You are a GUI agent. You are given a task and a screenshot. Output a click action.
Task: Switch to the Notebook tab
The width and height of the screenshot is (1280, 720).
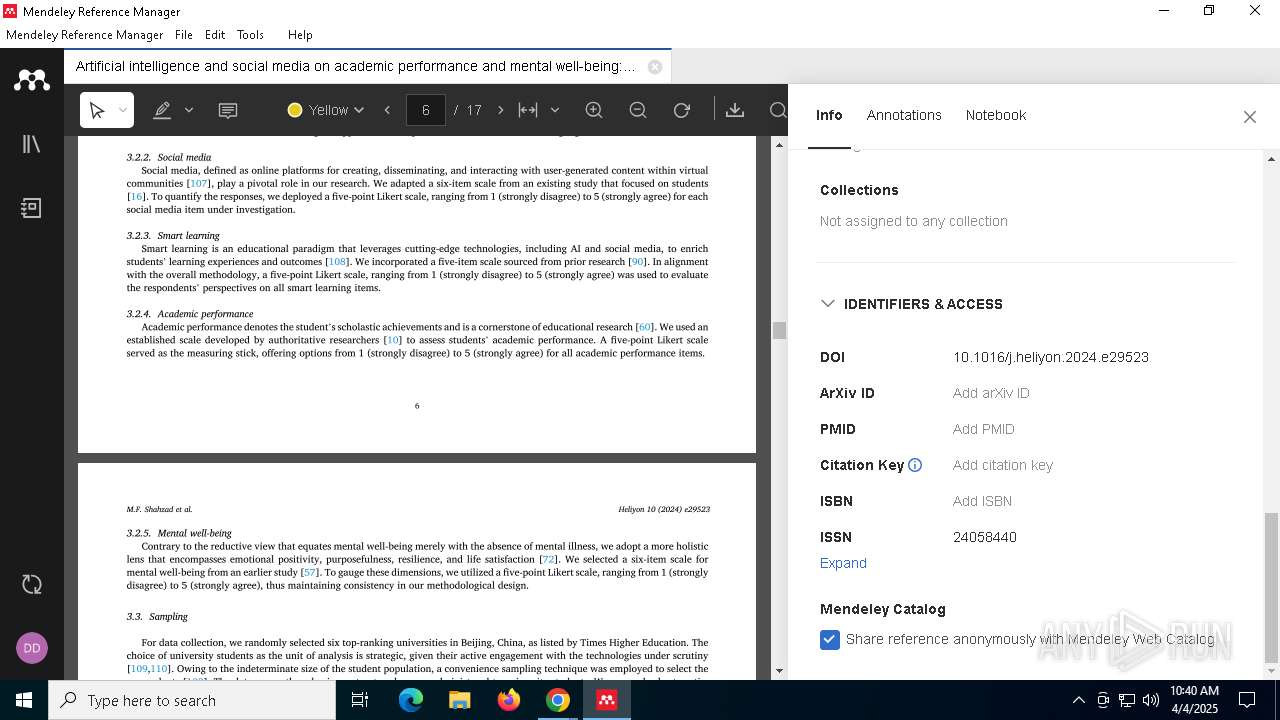[996, 115]
